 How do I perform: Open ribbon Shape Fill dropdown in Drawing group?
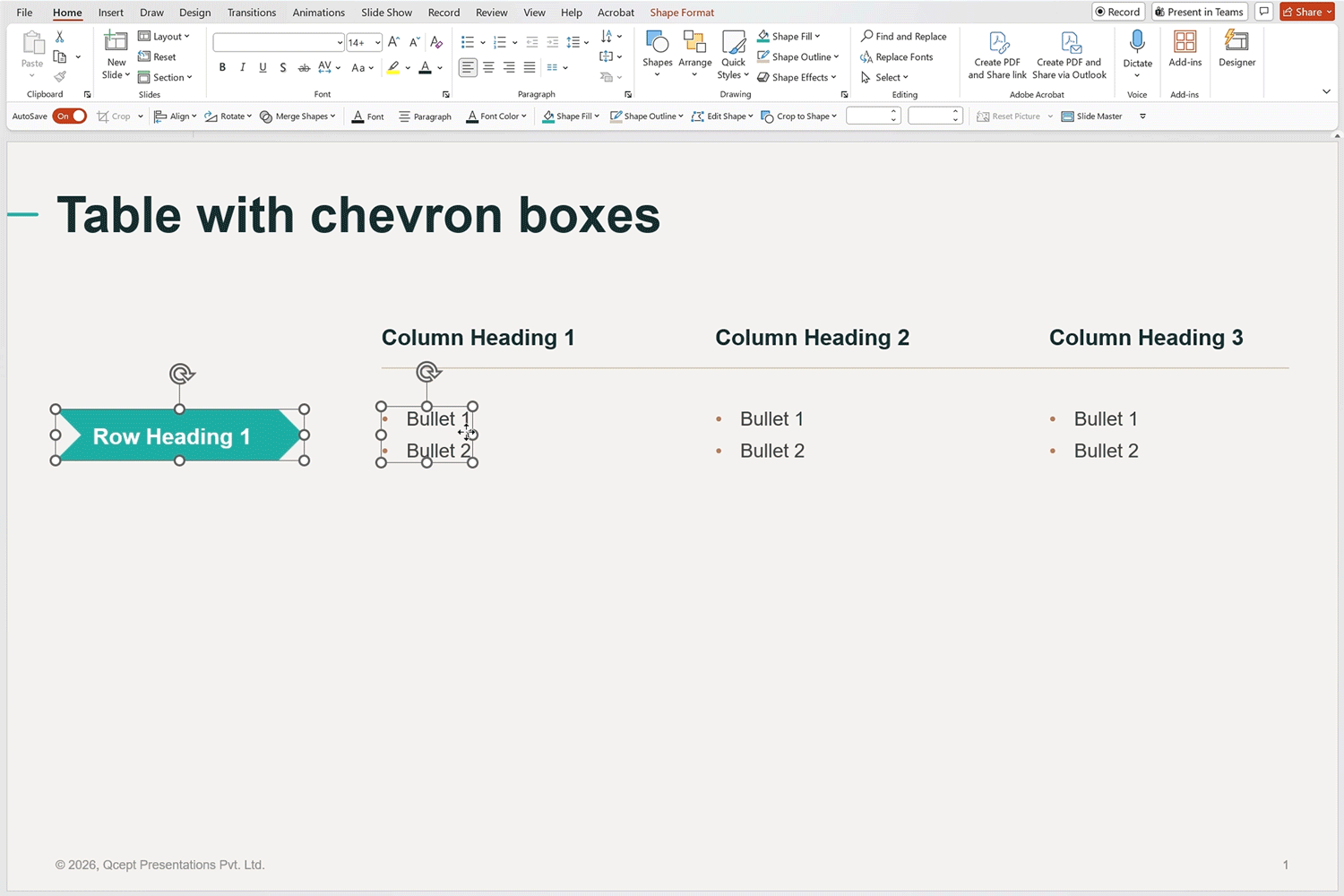point(788,36)
